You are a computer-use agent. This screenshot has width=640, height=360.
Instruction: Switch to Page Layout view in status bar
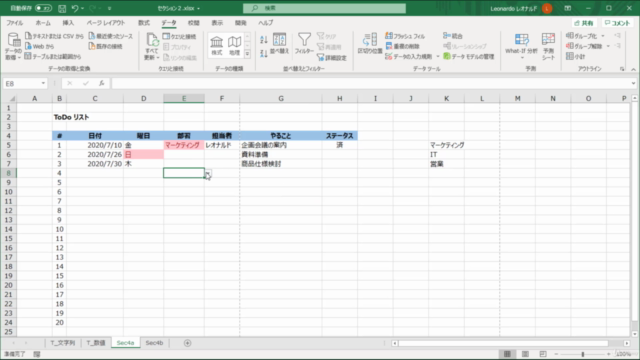(x=525, y=354)
